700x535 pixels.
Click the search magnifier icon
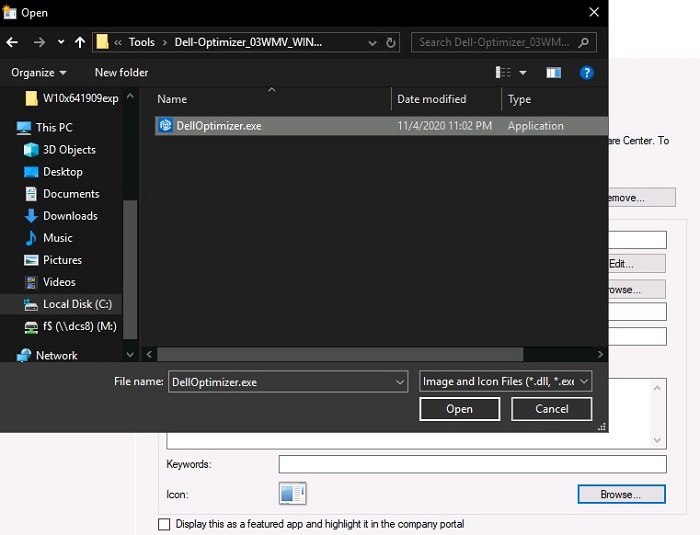pos(583,42)
